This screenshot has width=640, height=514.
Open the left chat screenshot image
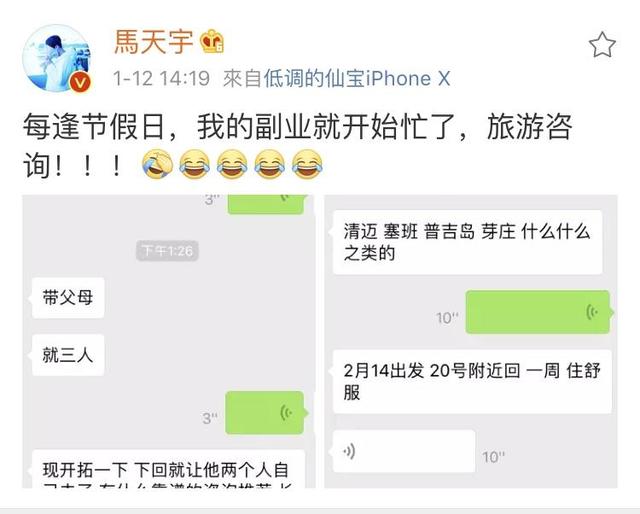(169, 341)
